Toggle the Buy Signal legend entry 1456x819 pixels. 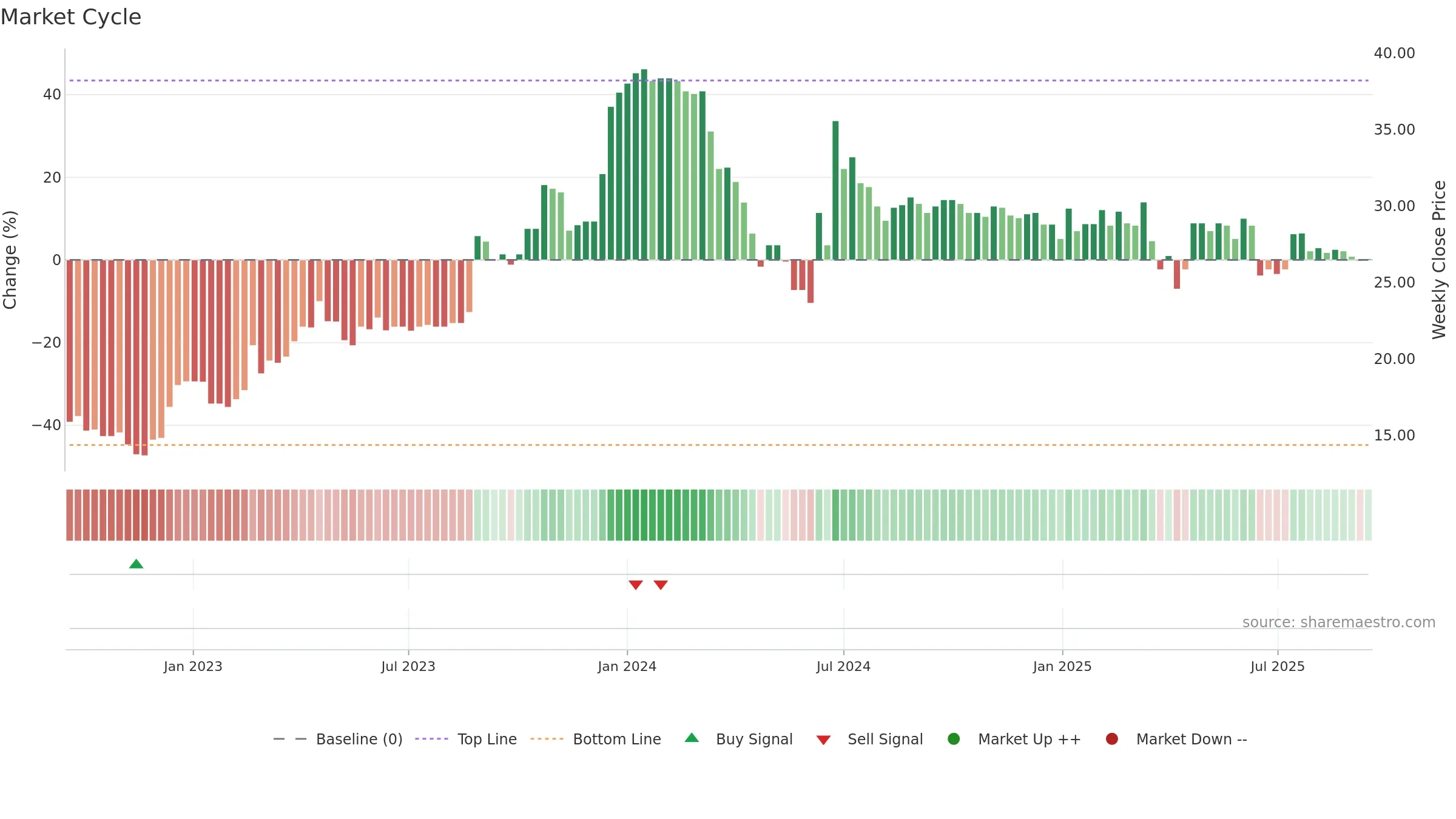pyautogui.click(x=738, y=739)
